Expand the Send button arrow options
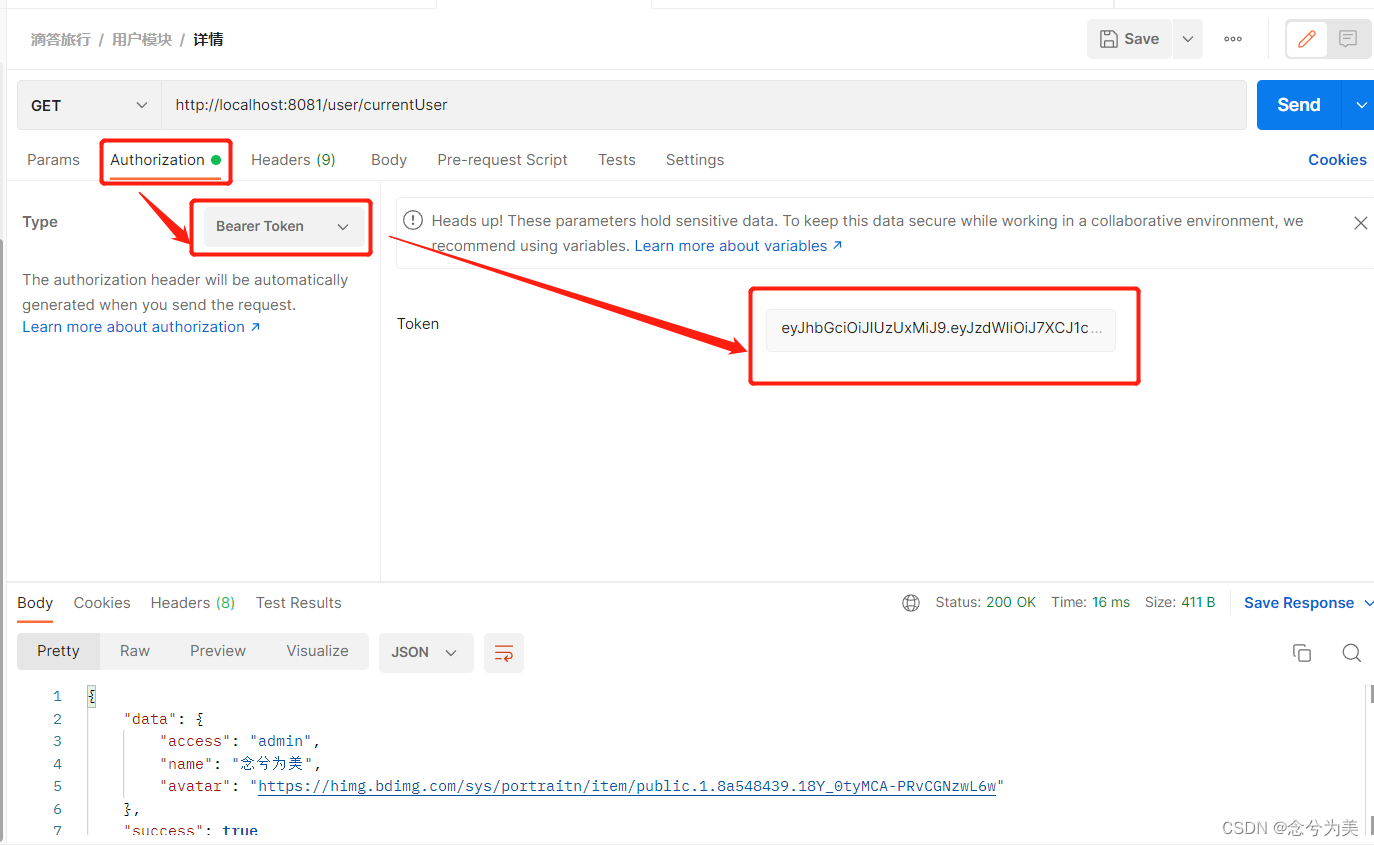Image resolution: width=1374 pixels, height=846 pixels. [x=1360, y=105]
